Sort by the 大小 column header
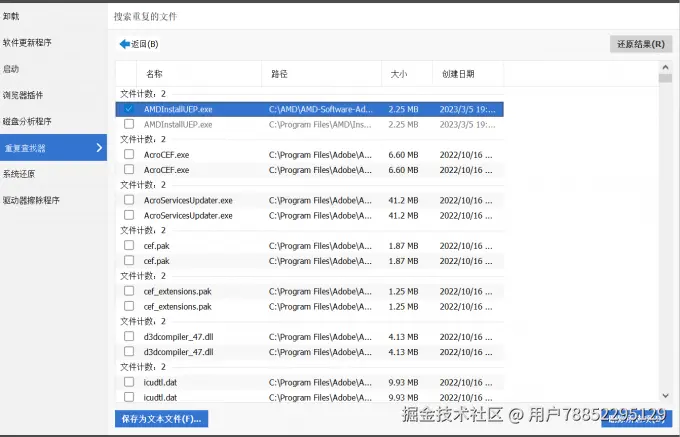680x437 pixels. [407, 74]
